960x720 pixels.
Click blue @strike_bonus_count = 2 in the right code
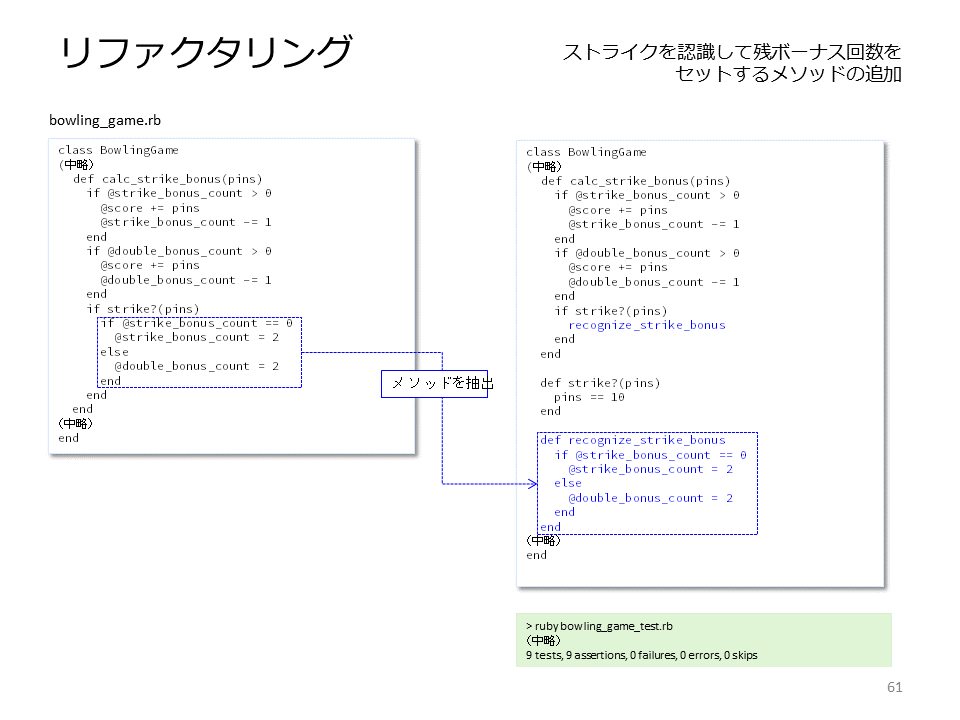tap(650, 469)
